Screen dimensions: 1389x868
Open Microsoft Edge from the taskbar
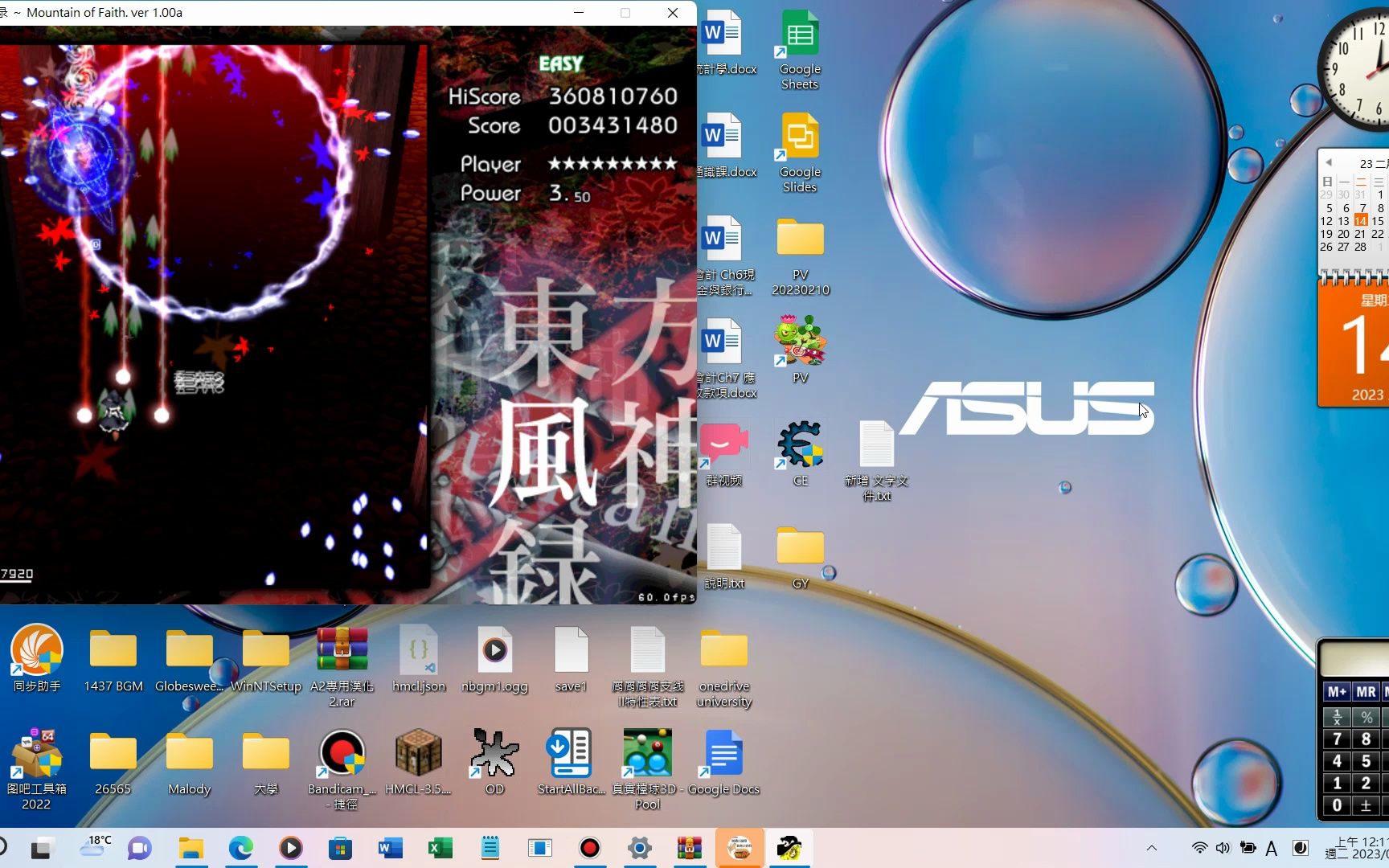click(240, 848)
